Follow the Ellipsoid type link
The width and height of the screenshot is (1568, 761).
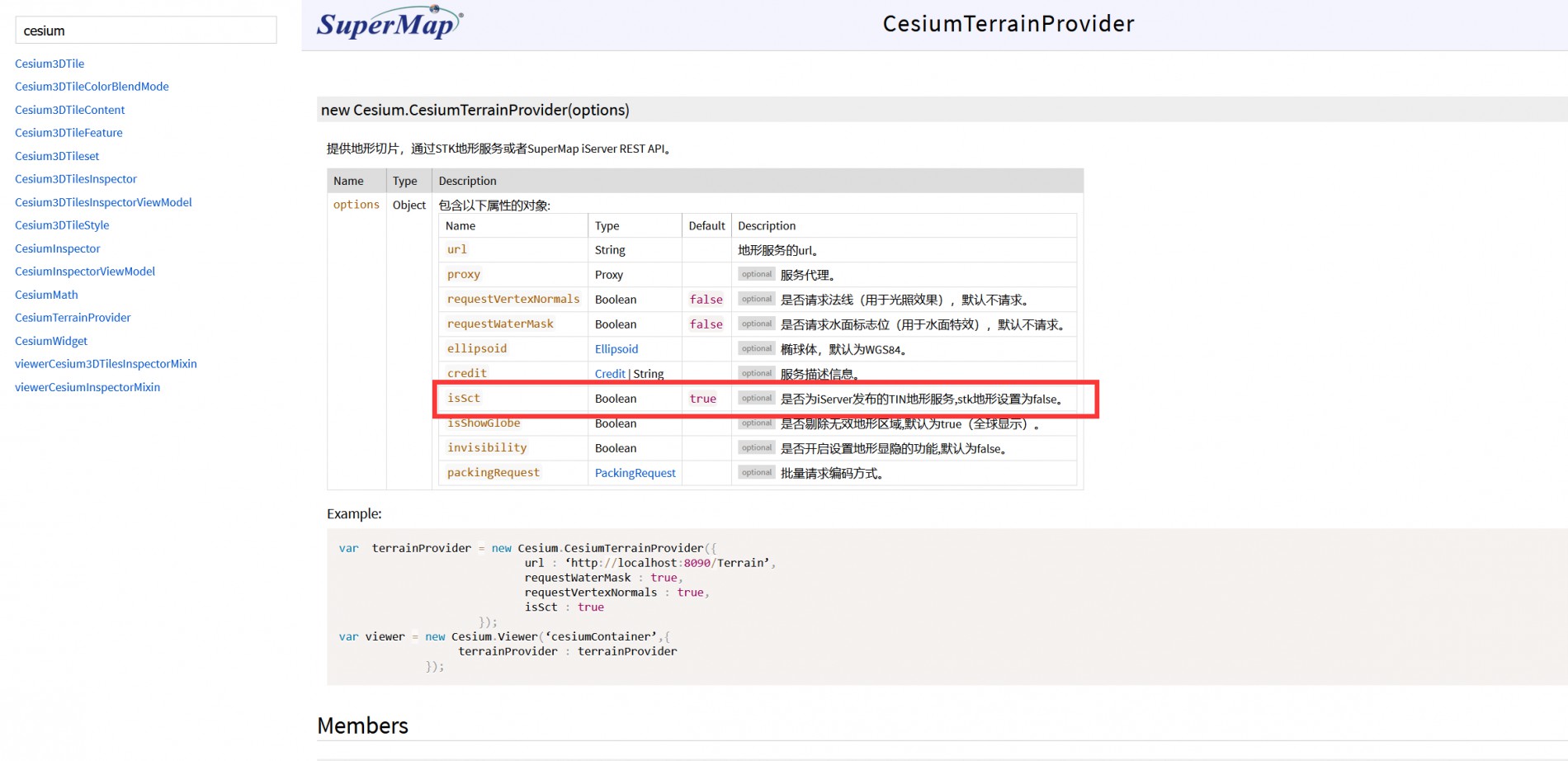pos(616,349)
